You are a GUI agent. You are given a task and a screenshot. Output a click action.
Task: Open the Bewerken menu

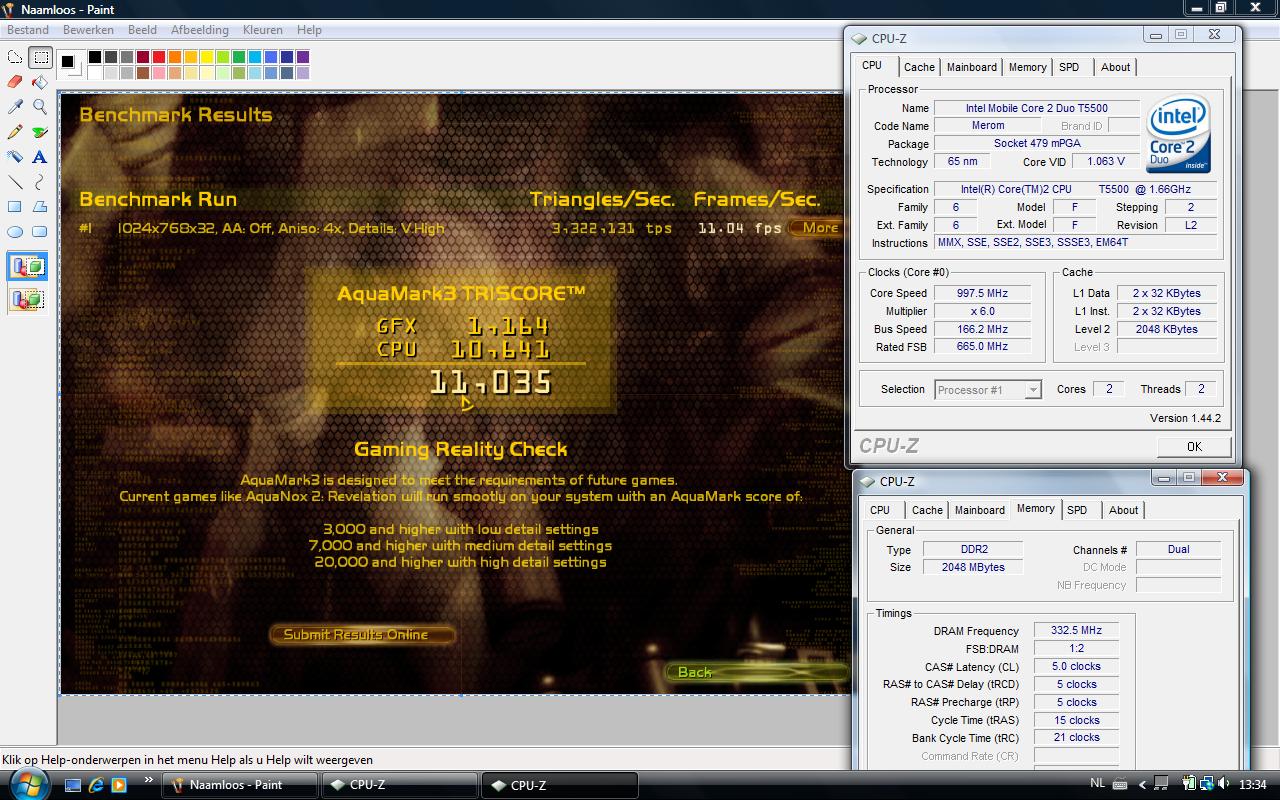[x=88, y=30]
